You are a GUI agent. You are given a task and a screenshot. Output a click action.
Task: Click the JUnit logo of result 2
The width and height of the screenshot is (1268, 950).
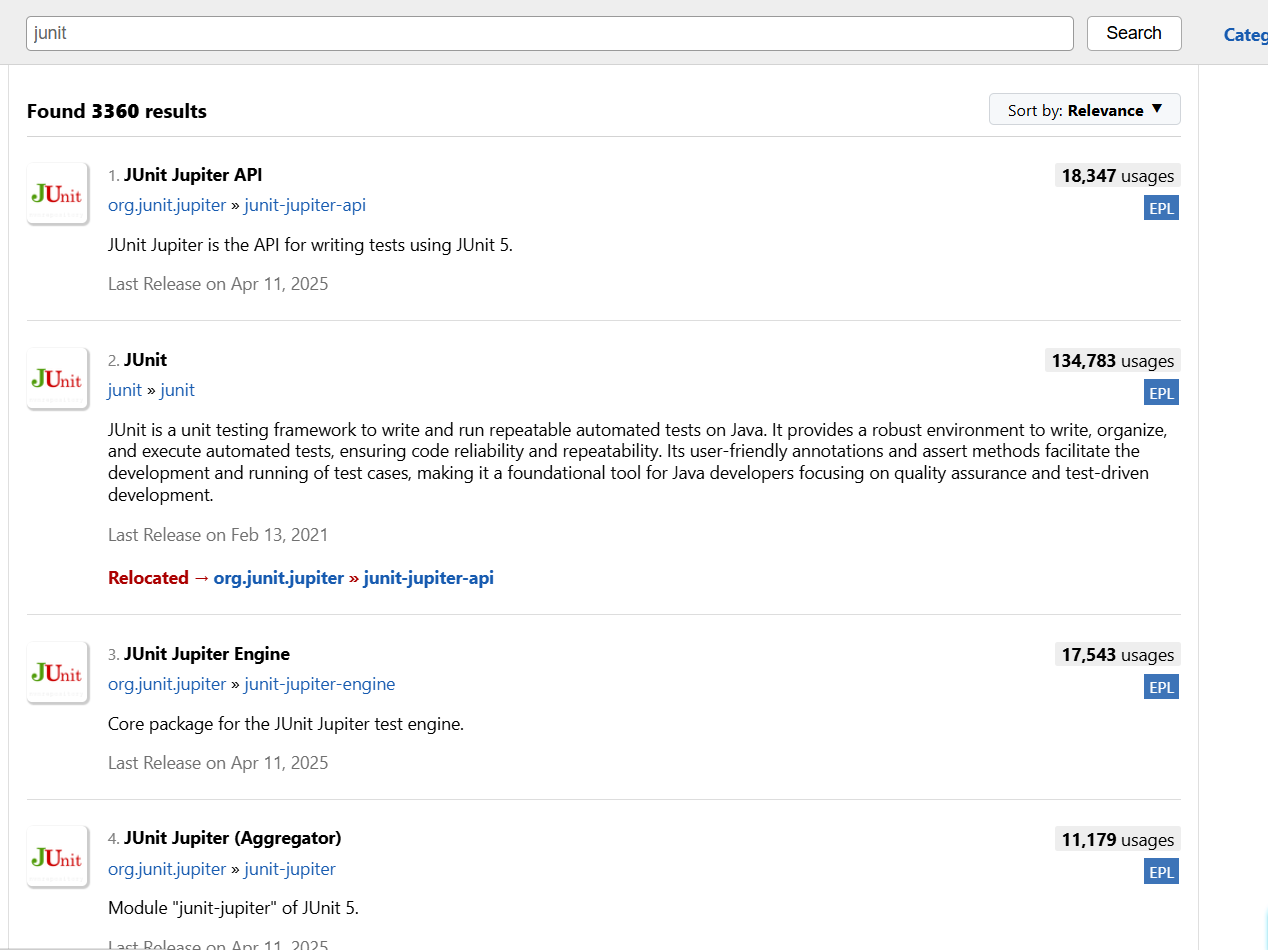[x=57, y=378]
